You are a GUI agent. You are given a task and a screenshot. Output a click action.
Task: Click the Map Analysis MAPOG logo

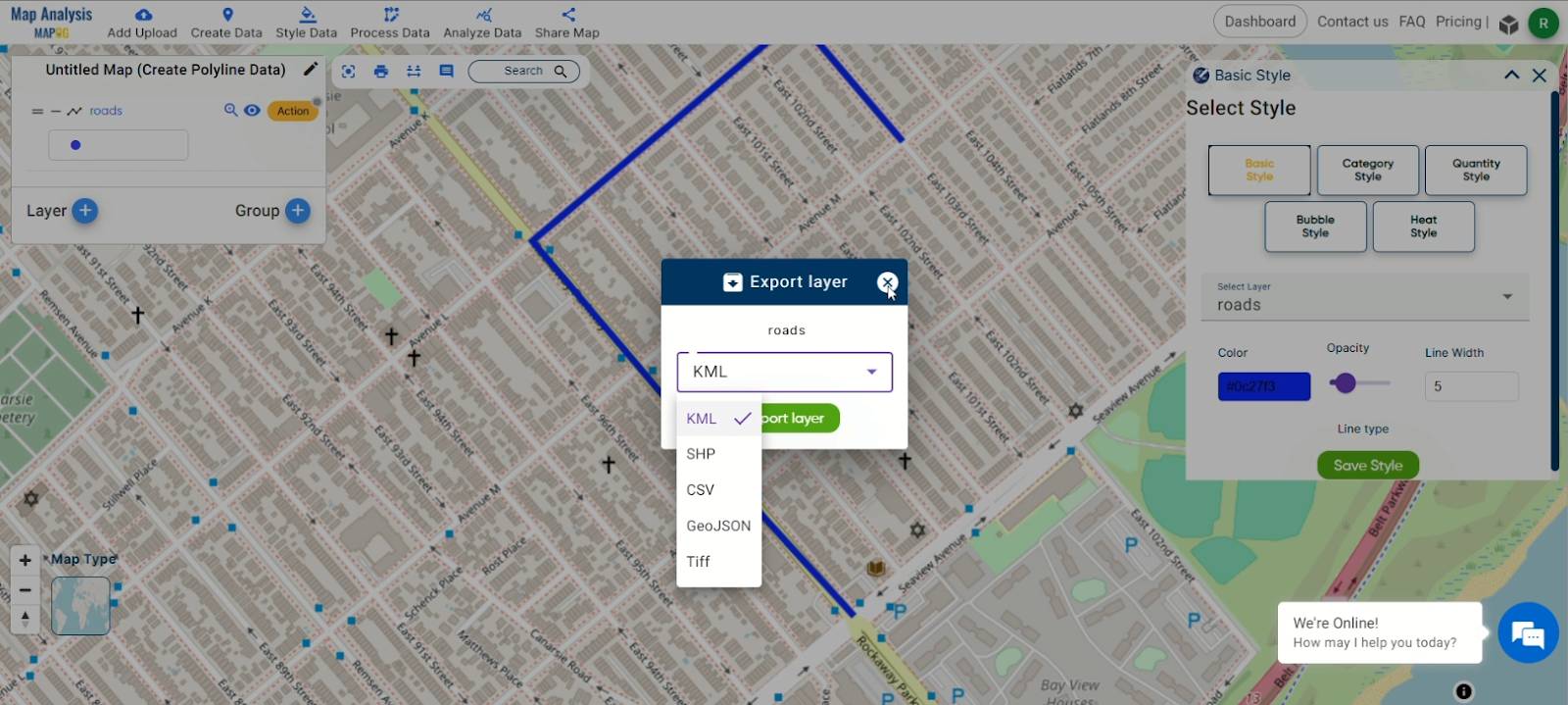tap(51, 22)
